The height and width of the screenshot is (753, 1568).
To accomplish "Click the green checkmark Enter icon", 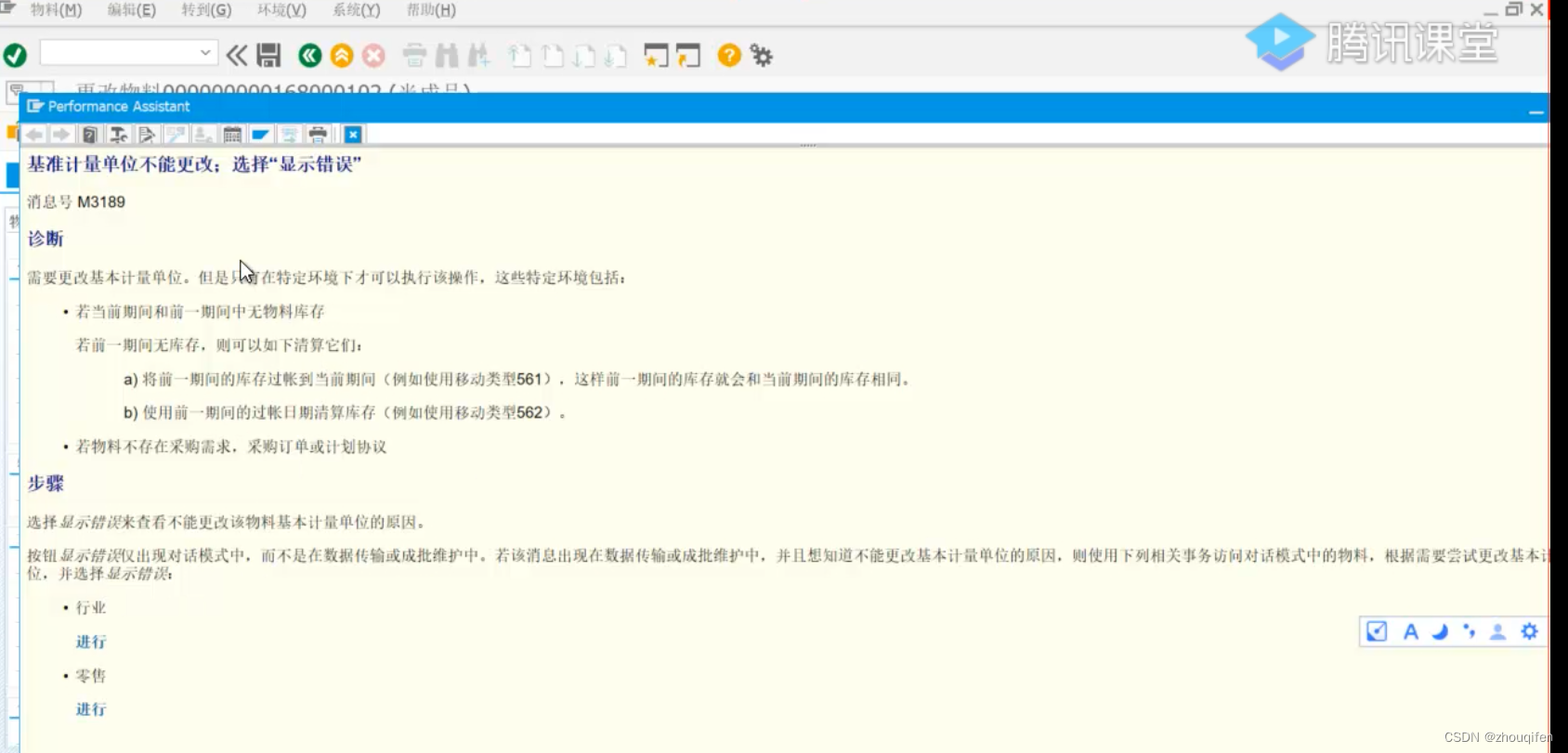I will [x=15, y=56].
